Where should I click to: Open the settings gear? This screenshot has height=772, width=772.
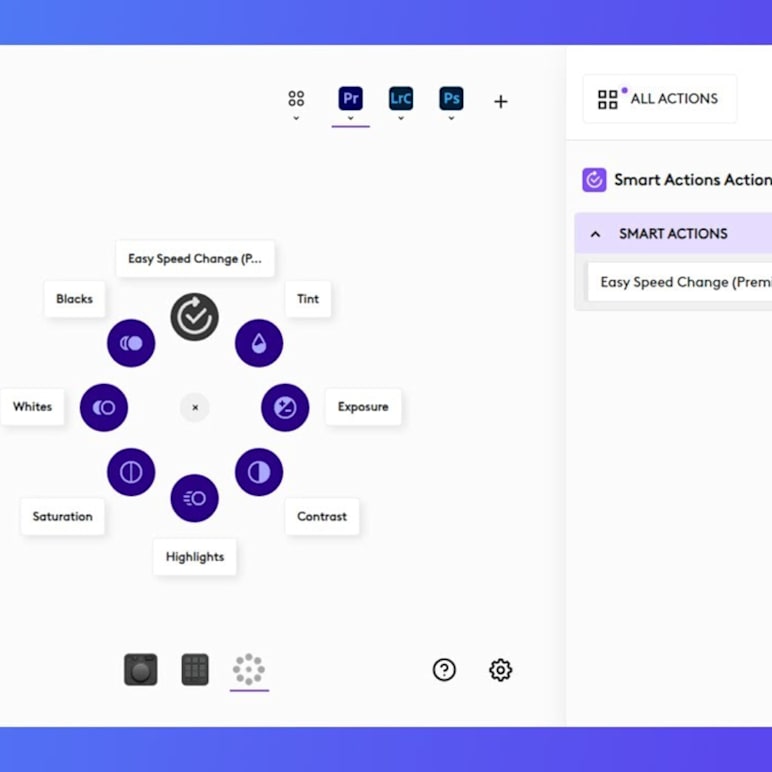(501, 670)
